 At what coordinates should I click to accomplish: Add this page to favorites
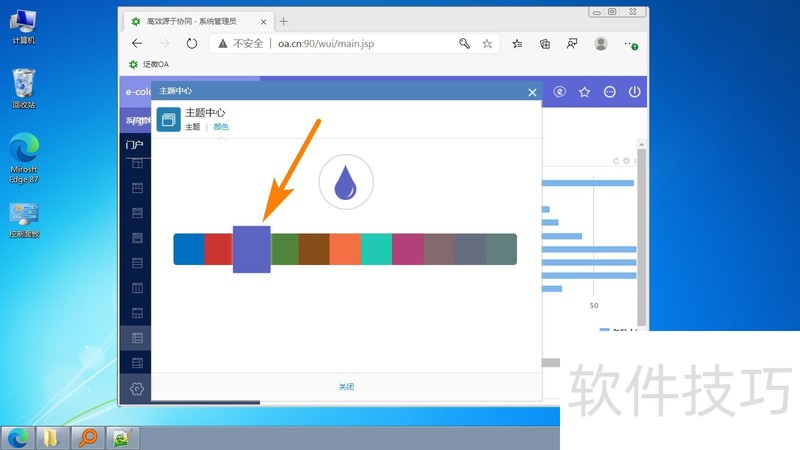click(x=487, y=44)
